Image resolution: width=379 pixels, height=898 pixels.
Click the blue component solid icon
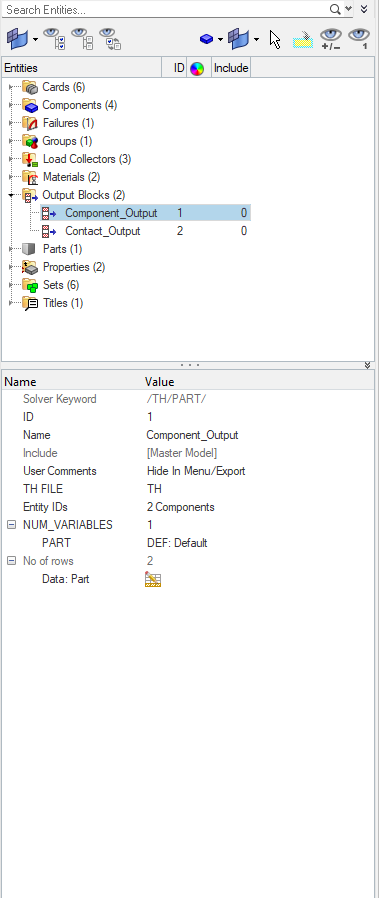[207, 39]
